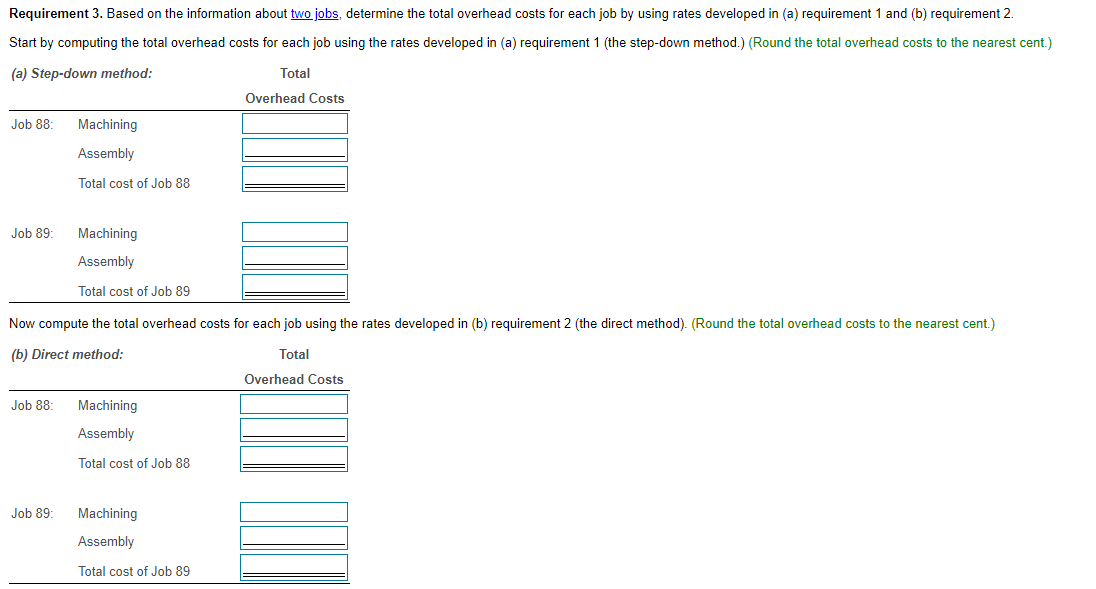Click the Job 88 Assembly field in direct method section

[293, 429]
